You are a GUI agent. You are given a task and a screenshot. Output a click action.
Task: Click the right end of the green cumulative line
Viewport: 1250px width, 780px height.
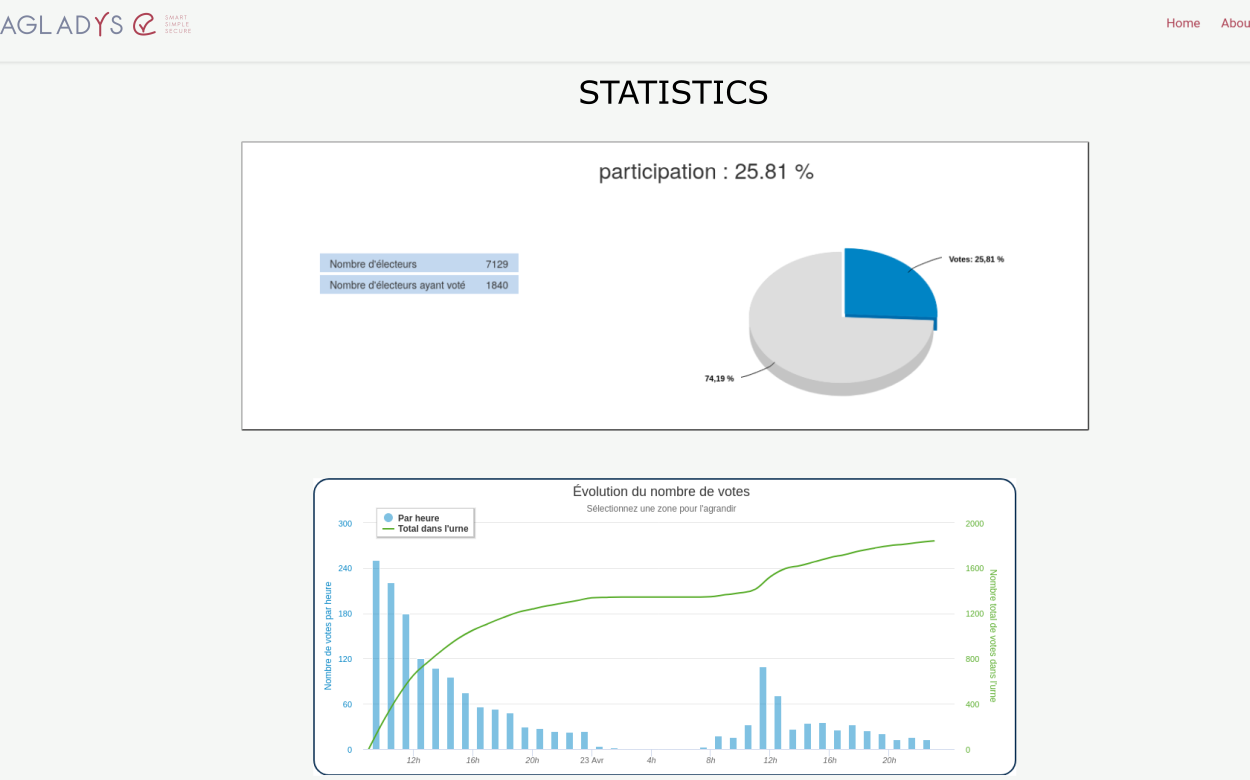[x=933, y=541]
